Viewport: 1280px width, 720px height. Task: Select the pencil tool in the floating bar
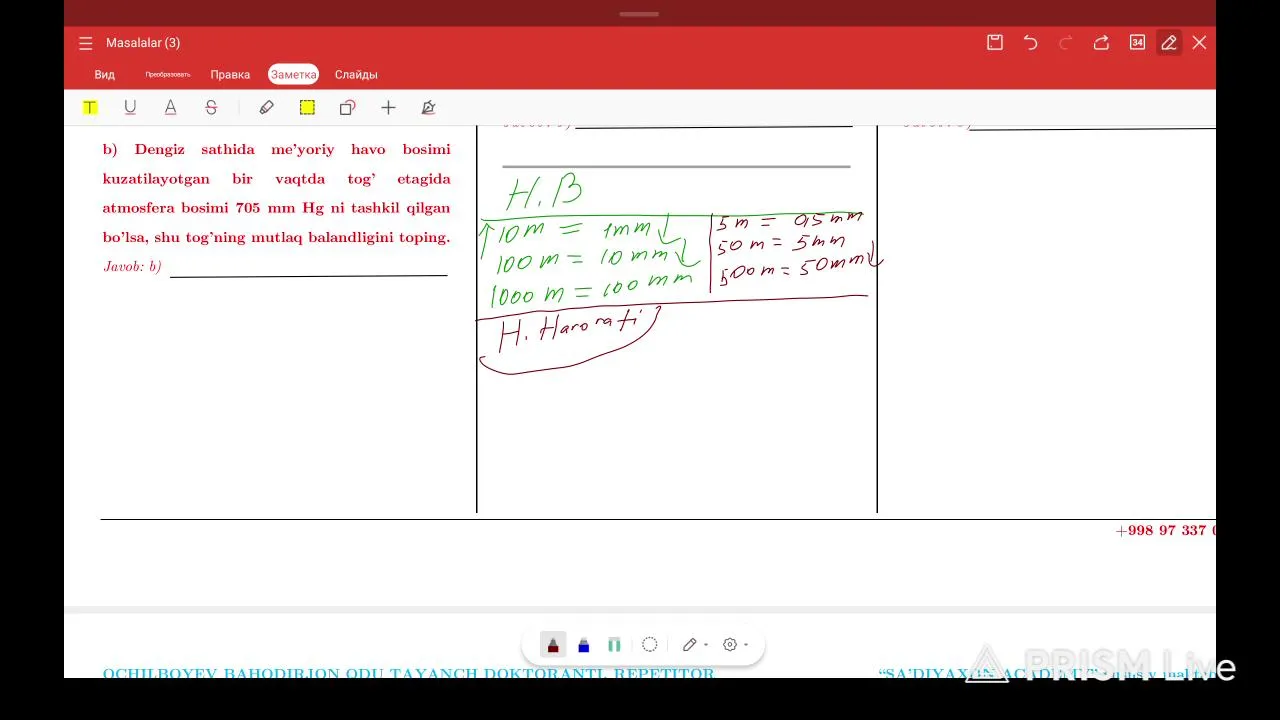click(x=689, y=645)
